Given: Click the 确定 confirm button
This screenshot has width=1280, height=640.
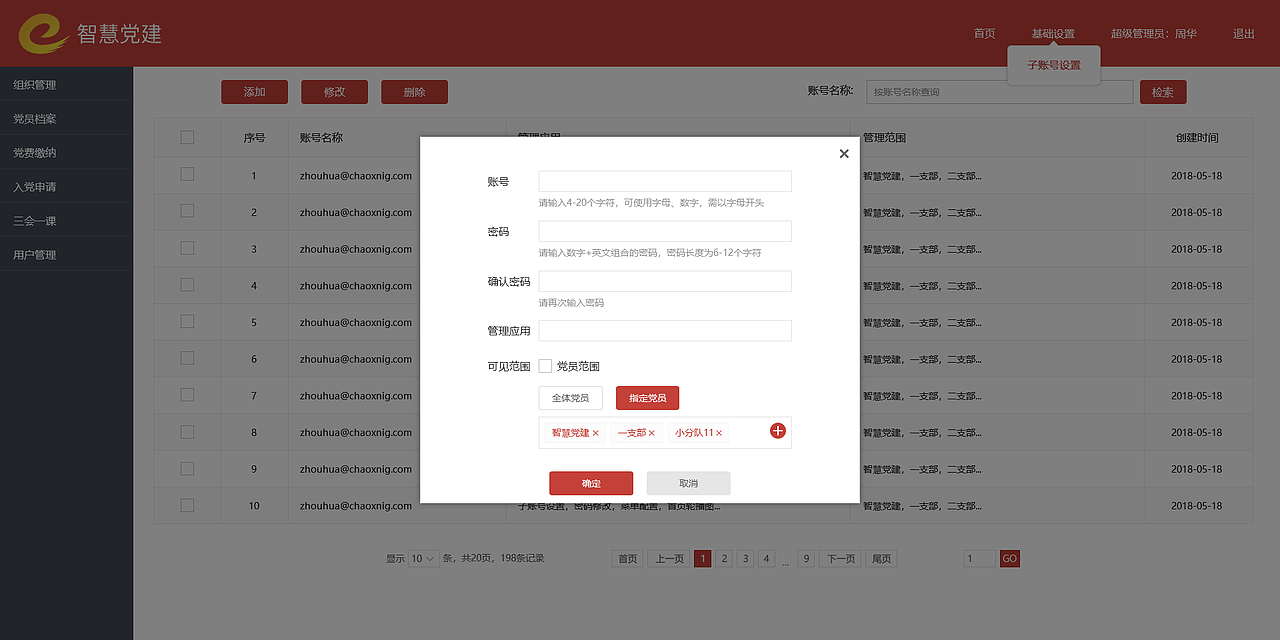Looking at the screenshot, I should (591, 482).
